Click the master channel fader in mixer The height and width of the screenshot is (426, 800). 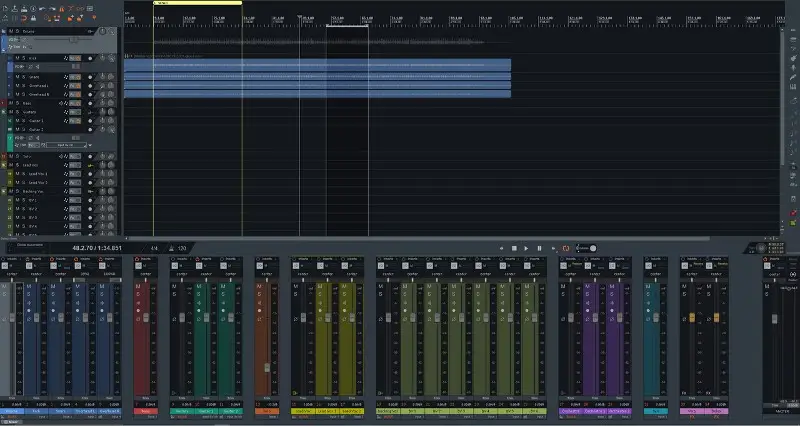pos(780,320)
